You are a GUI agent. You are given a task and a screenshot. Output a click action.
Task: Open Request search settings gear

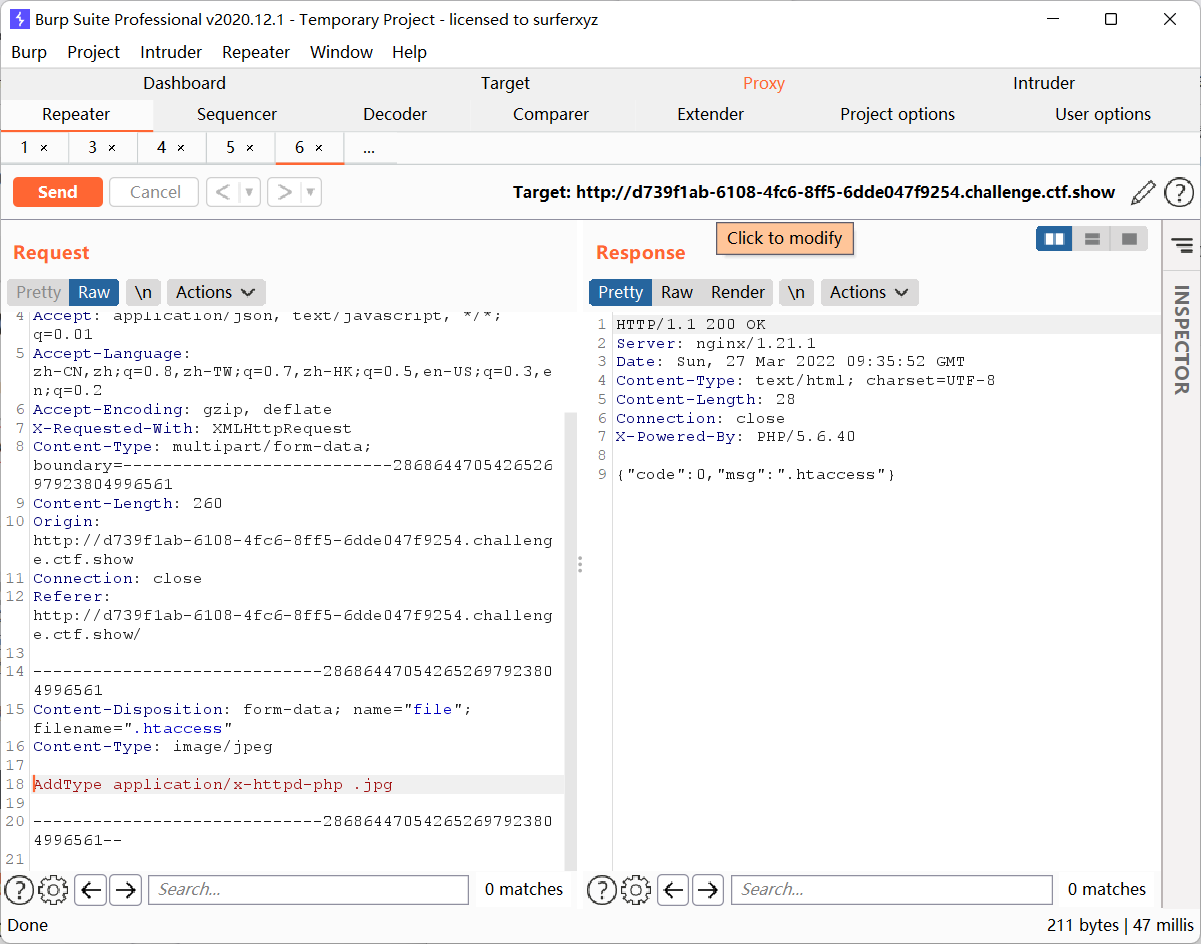(x=53, y=889)
